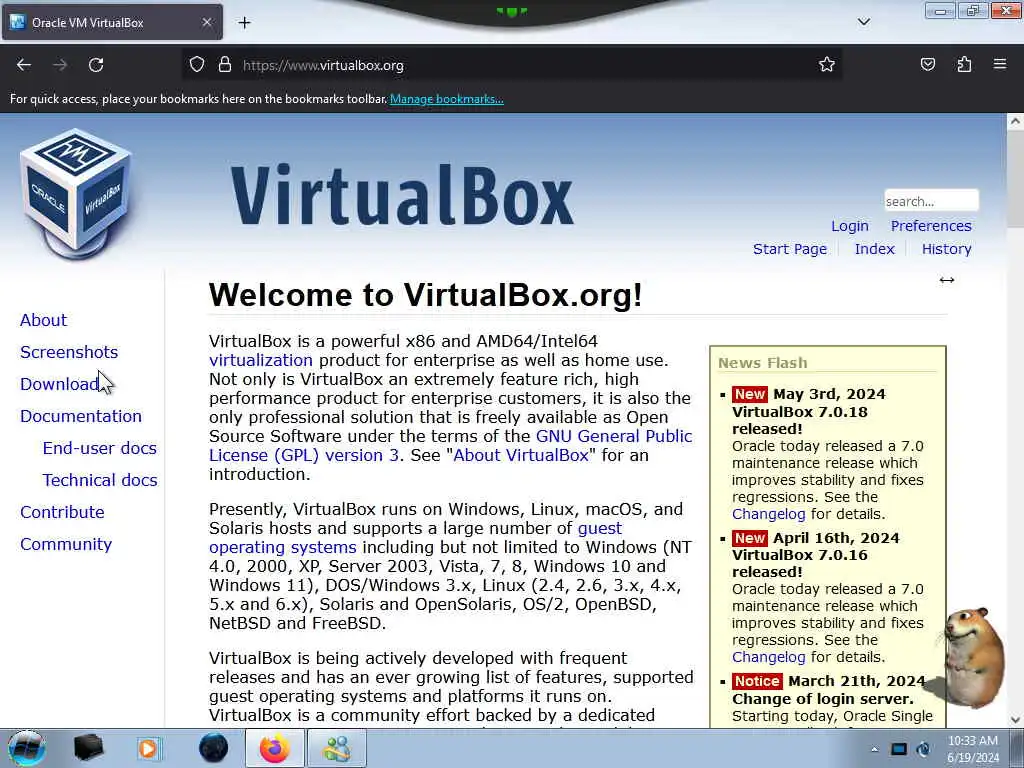Go back using the browser back arrow

[24, 65]
